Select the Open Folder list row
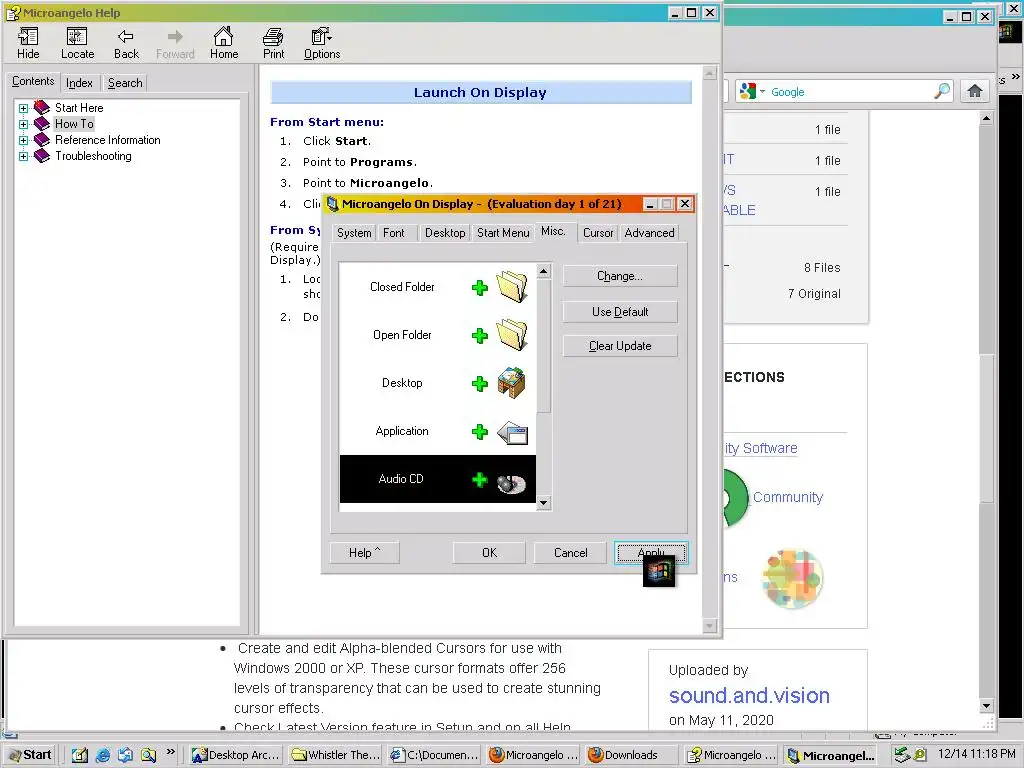This screenshot has width=1024, height=768. (x=438, y=335)
